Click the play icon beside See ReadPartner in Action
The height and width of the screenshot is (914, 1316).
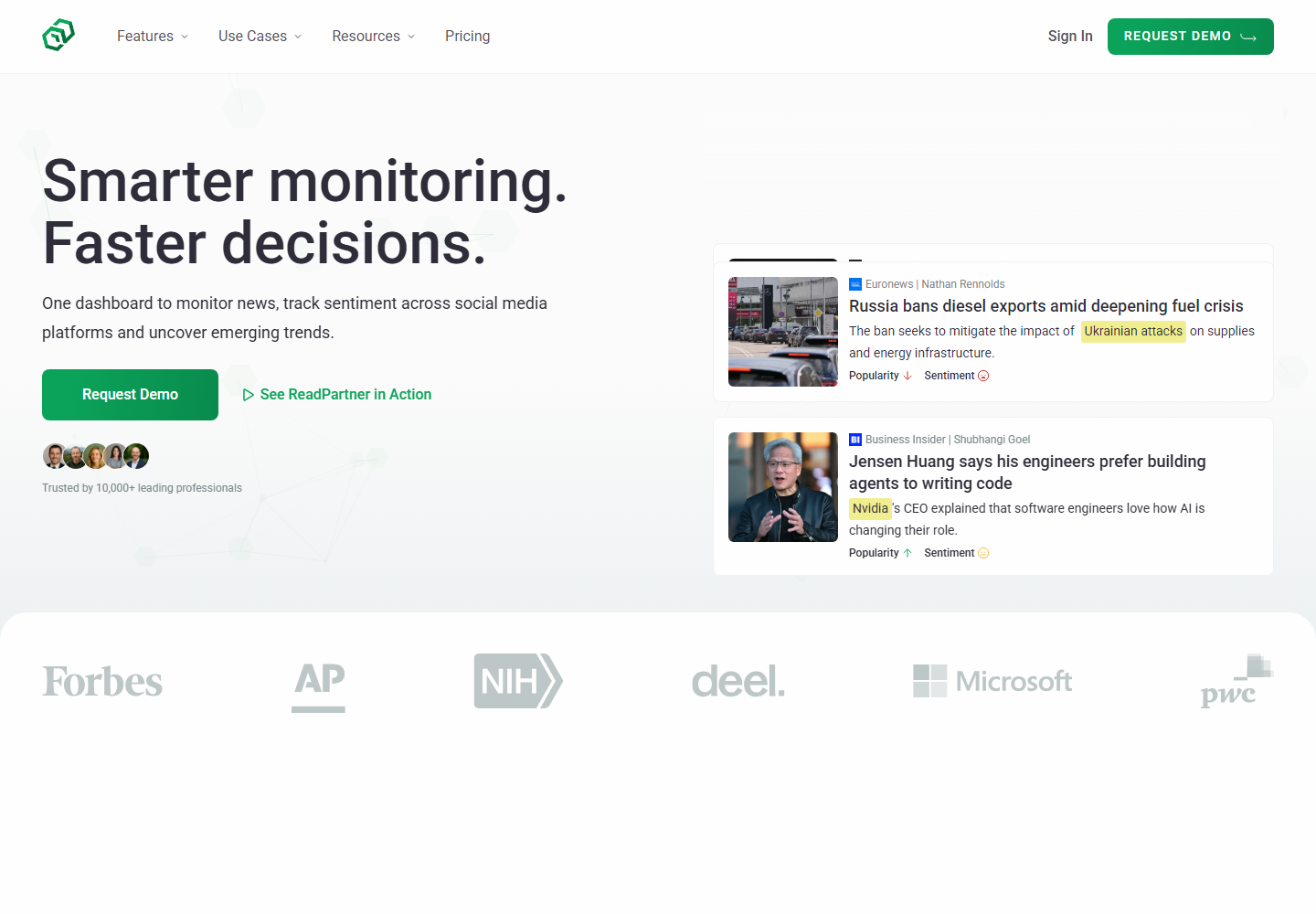tap(248, 395)
